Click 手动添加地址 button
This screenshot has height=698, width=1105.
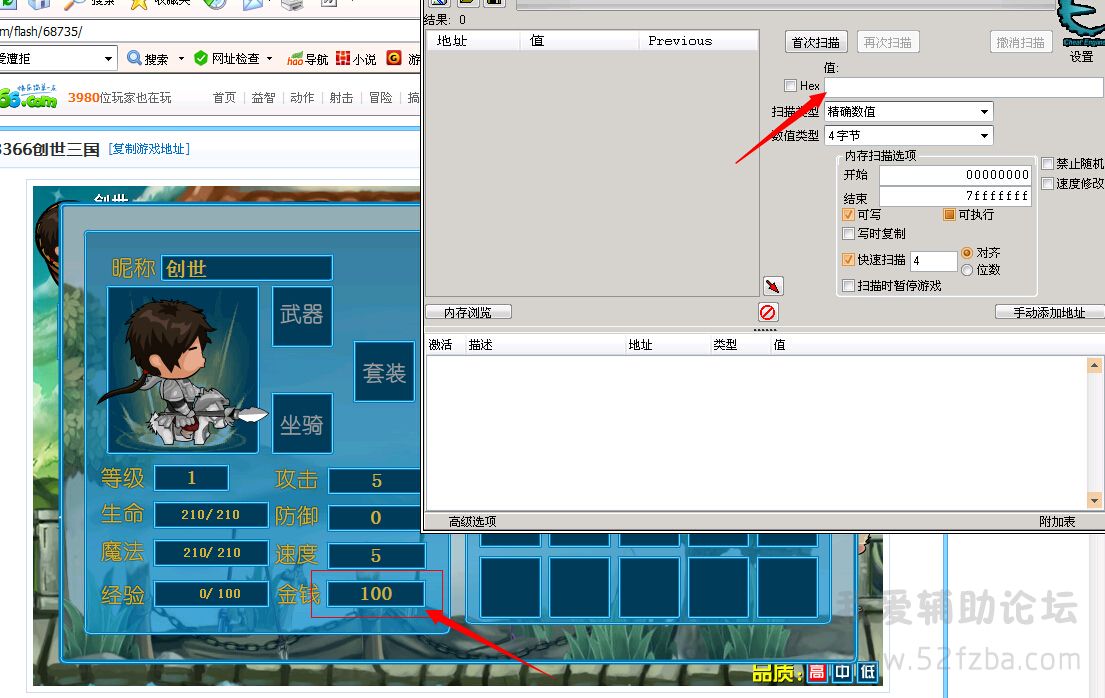1049,312
